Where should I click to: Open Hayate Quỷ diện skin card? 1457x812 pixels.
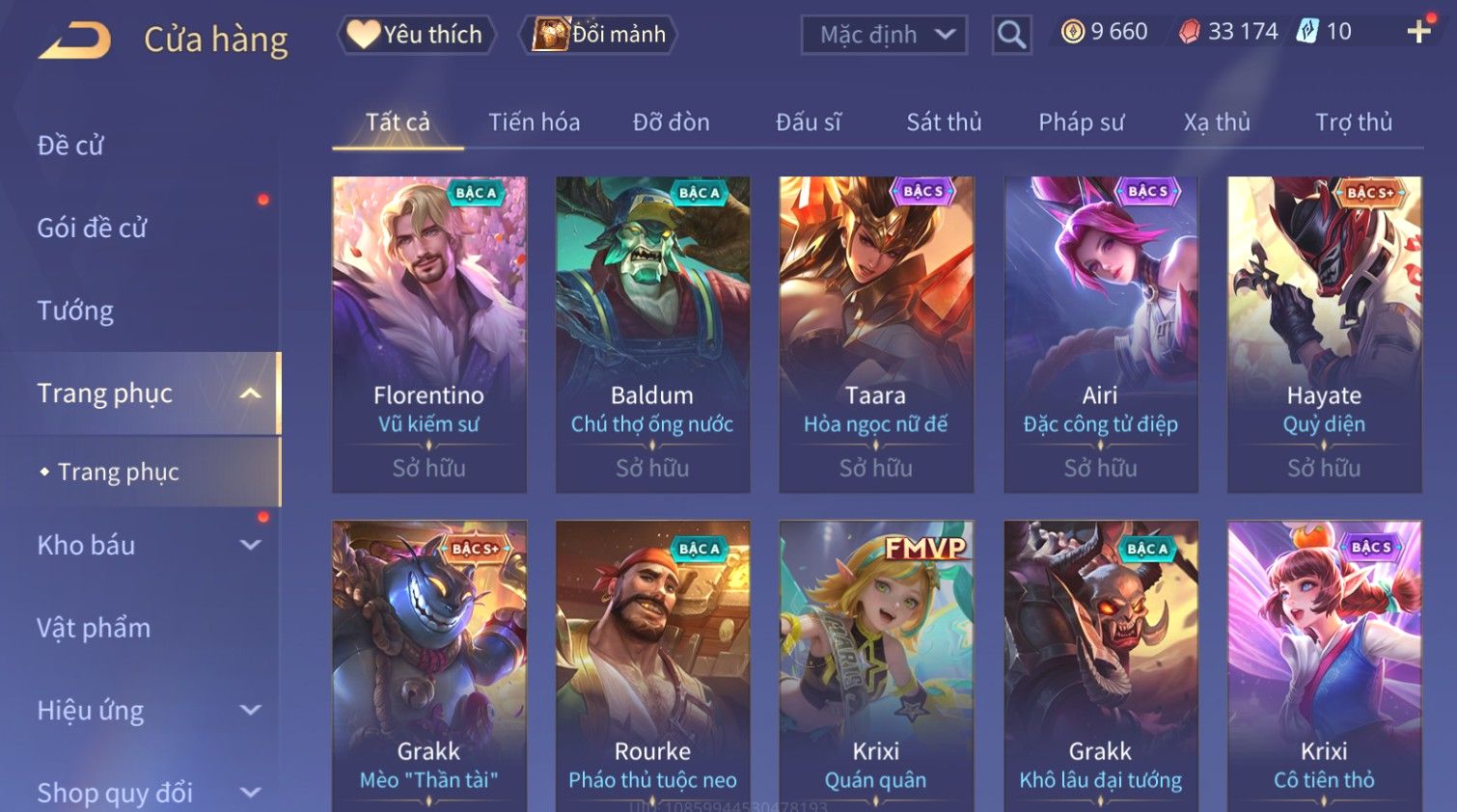1324,335
